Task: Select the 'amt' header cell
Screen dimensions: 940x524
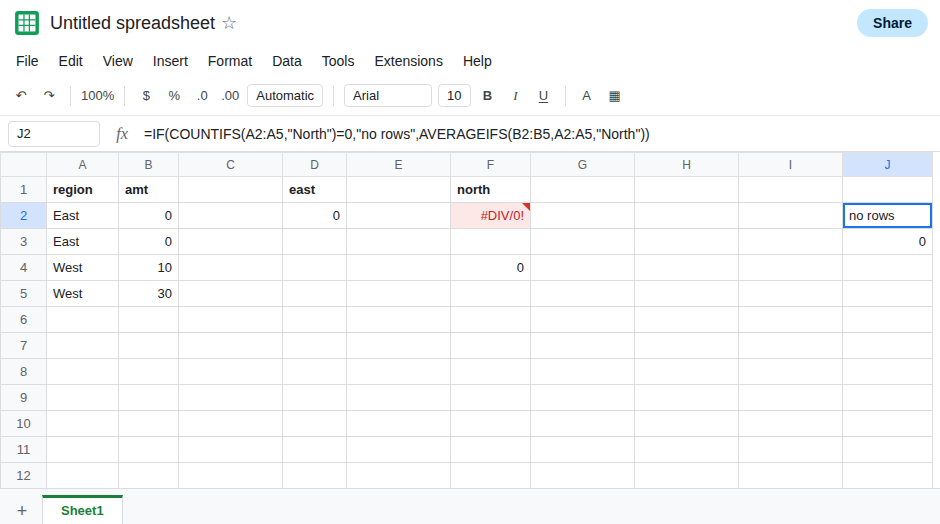Action: tap(149, 190)
